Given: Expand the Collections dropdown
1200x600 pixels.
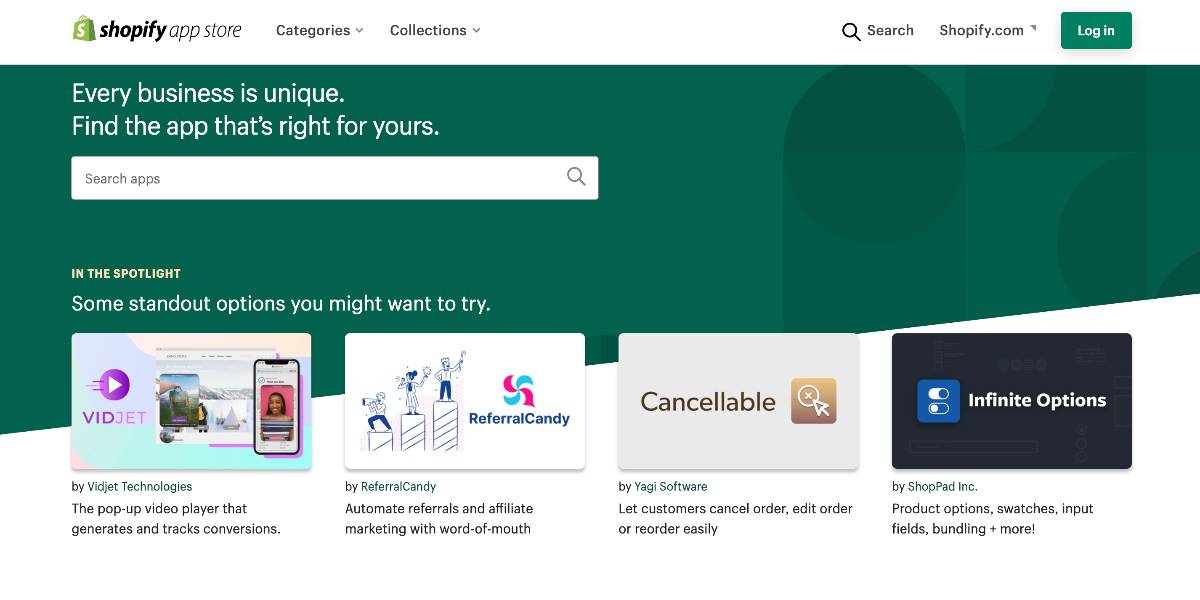Looking at the screenshot, I should [x=435, y=30].
